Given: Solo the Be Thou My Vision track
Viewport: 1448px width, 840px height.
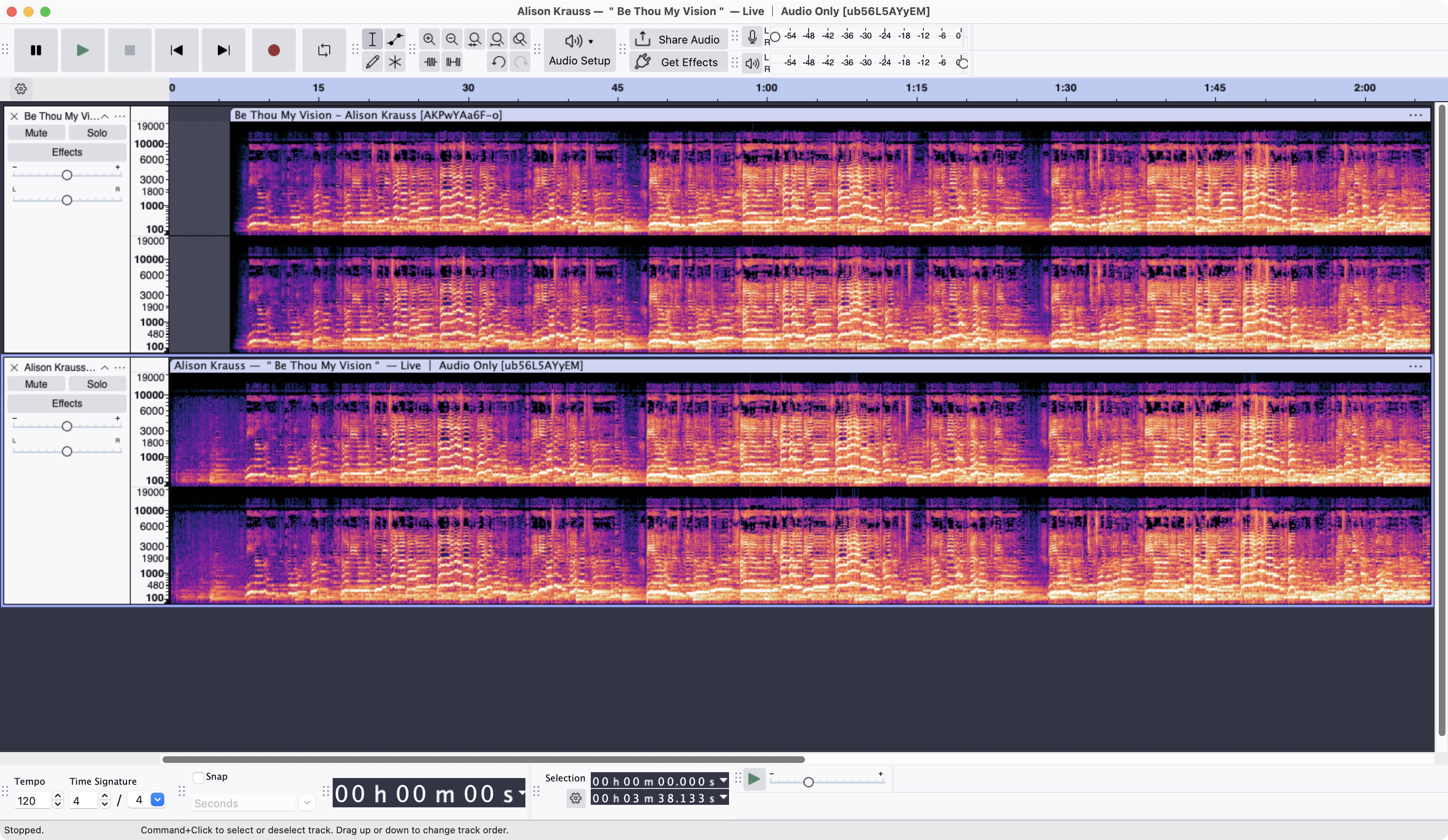Looking at the screenshot, I should 96,133.
